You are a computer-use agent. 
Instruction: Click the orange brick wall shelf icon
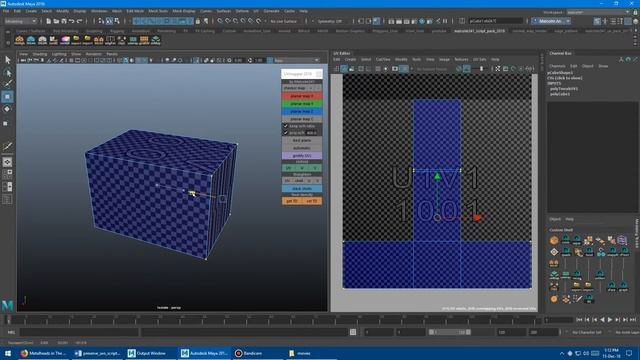[x=144, y=40]
